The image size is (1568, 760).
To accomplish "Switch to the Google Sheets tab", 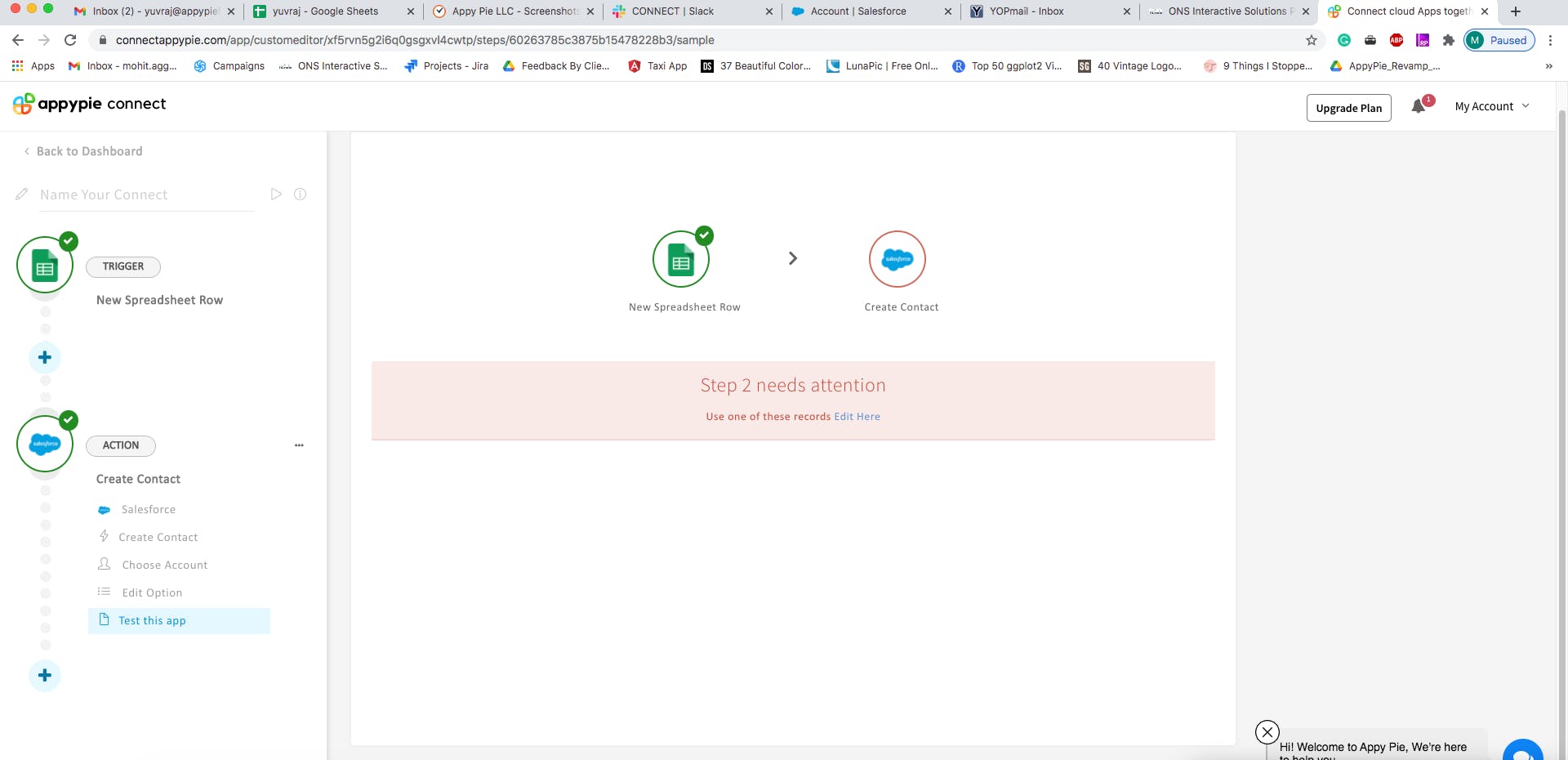I will tap(334, 11).
